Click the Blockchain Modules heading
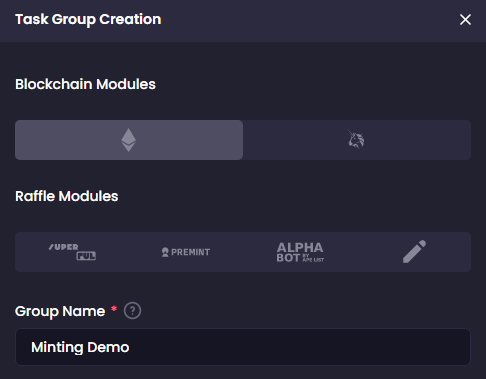This screenshot has width=486, height=379. click(85, 84)
